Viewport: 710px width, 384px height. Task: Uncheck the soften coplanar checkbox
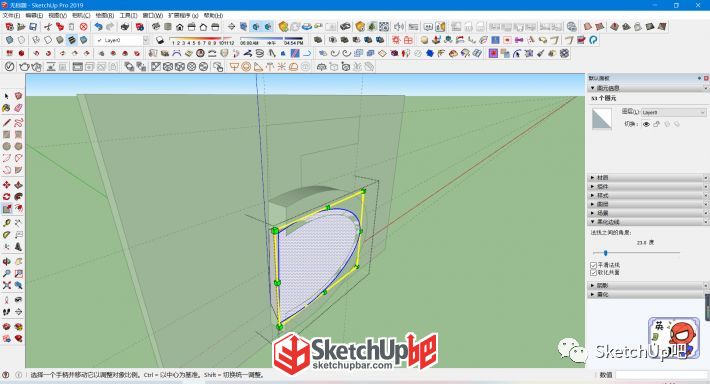click(593, 273)
